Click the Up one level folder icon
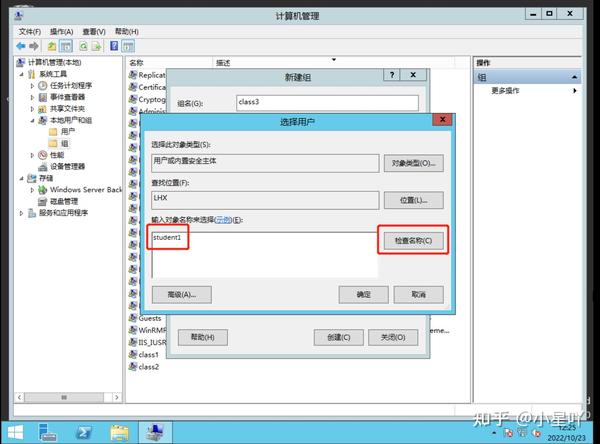 (52, 46)
